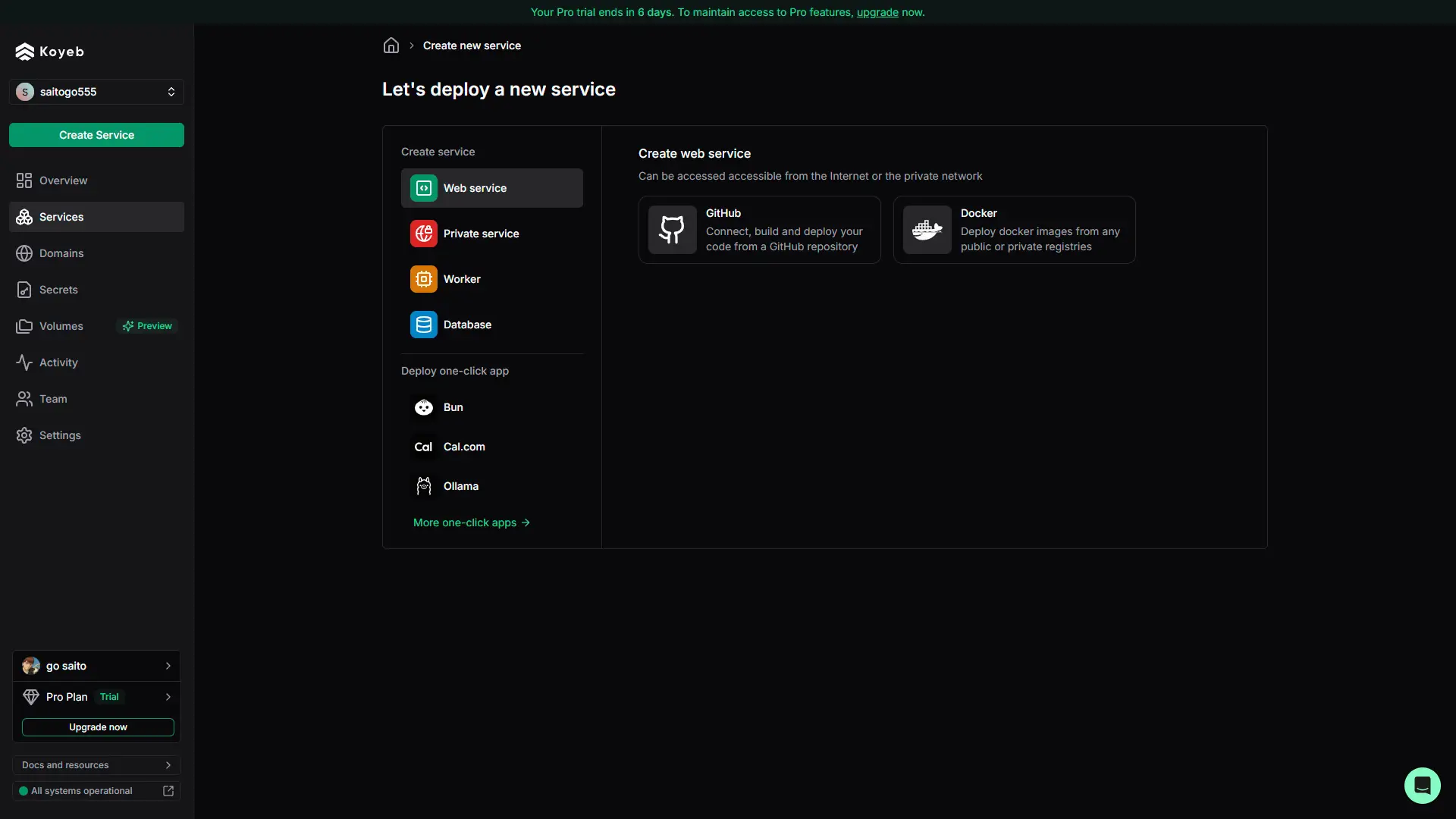Click the Ollama llama icon
Screen dimensions: 1456x819
click(424, 486)
